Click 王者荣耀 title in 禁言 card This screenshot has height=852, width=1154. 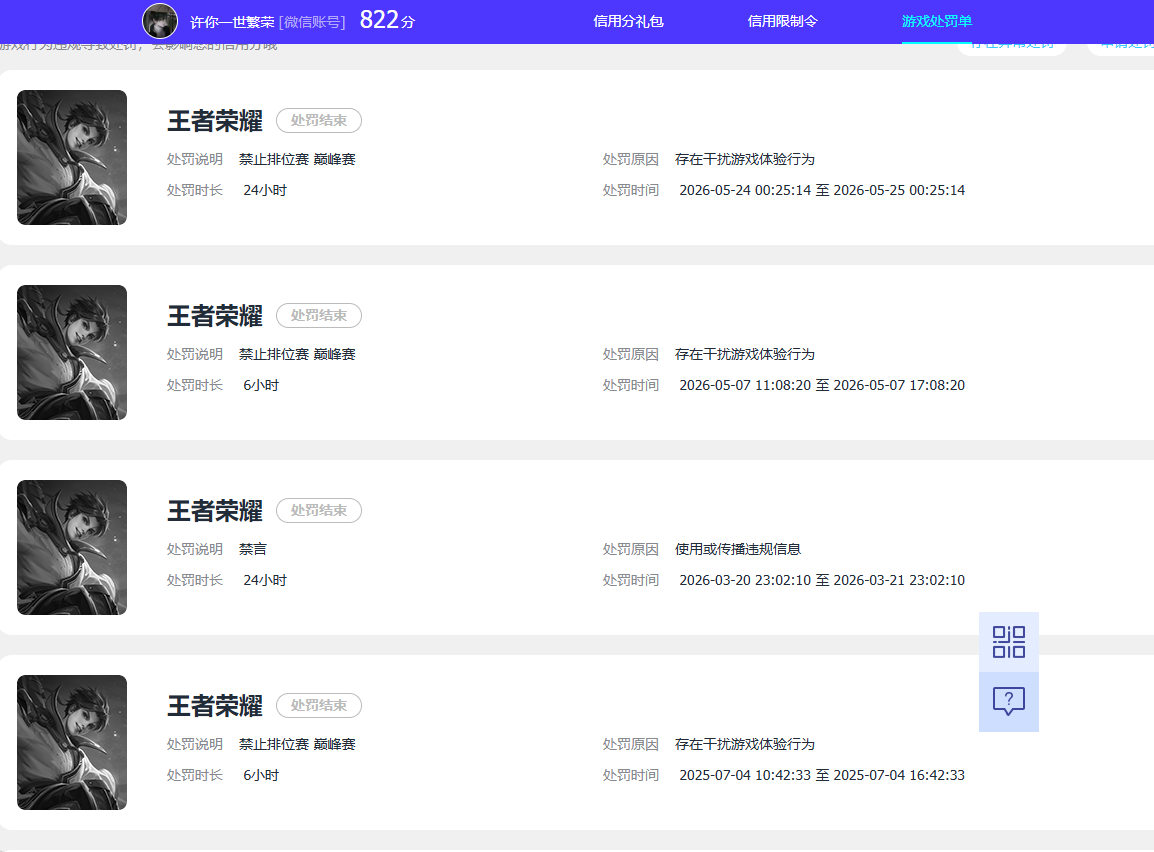click(x=215, y=511)
